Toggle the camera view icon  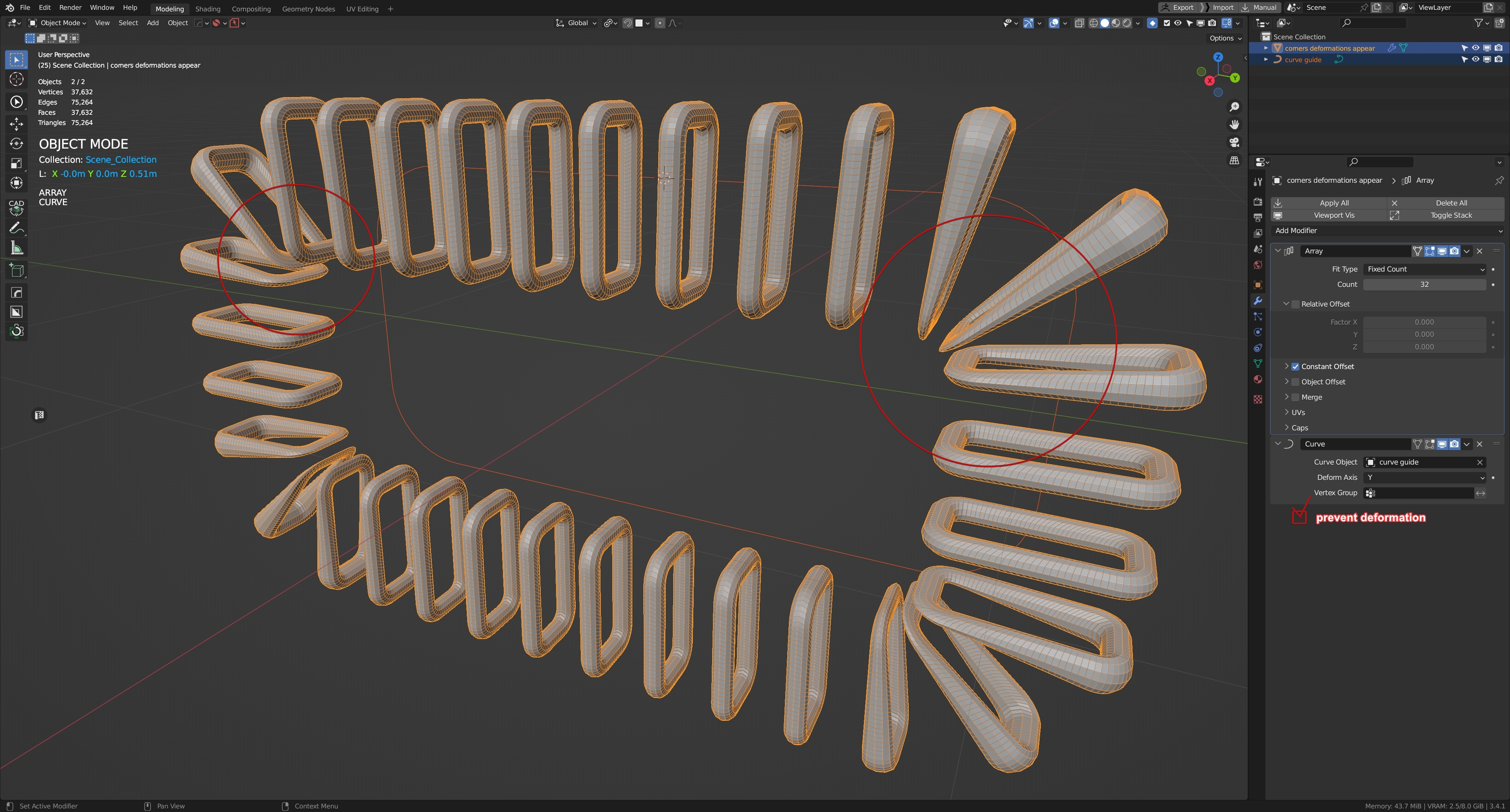tap(1234, 142)
